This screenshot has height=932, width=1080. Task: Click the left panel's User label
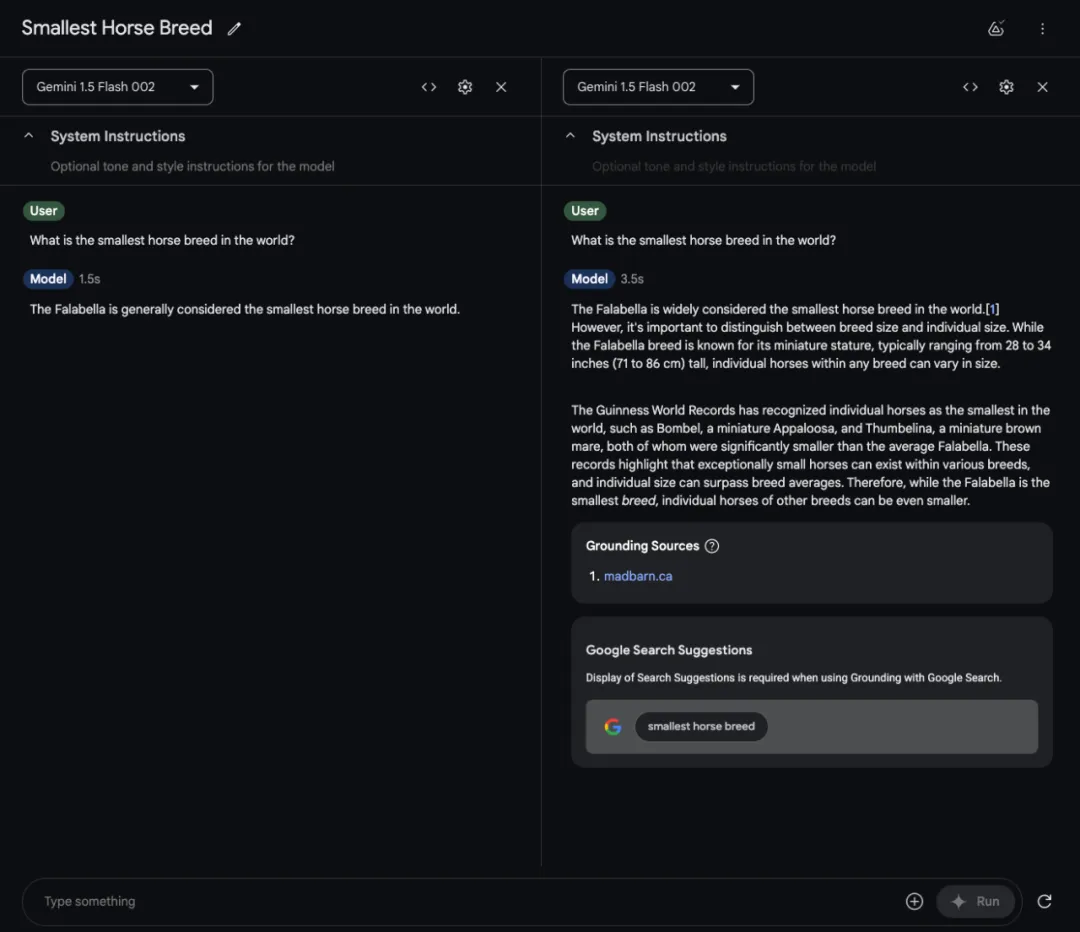[x=43, y=211]
